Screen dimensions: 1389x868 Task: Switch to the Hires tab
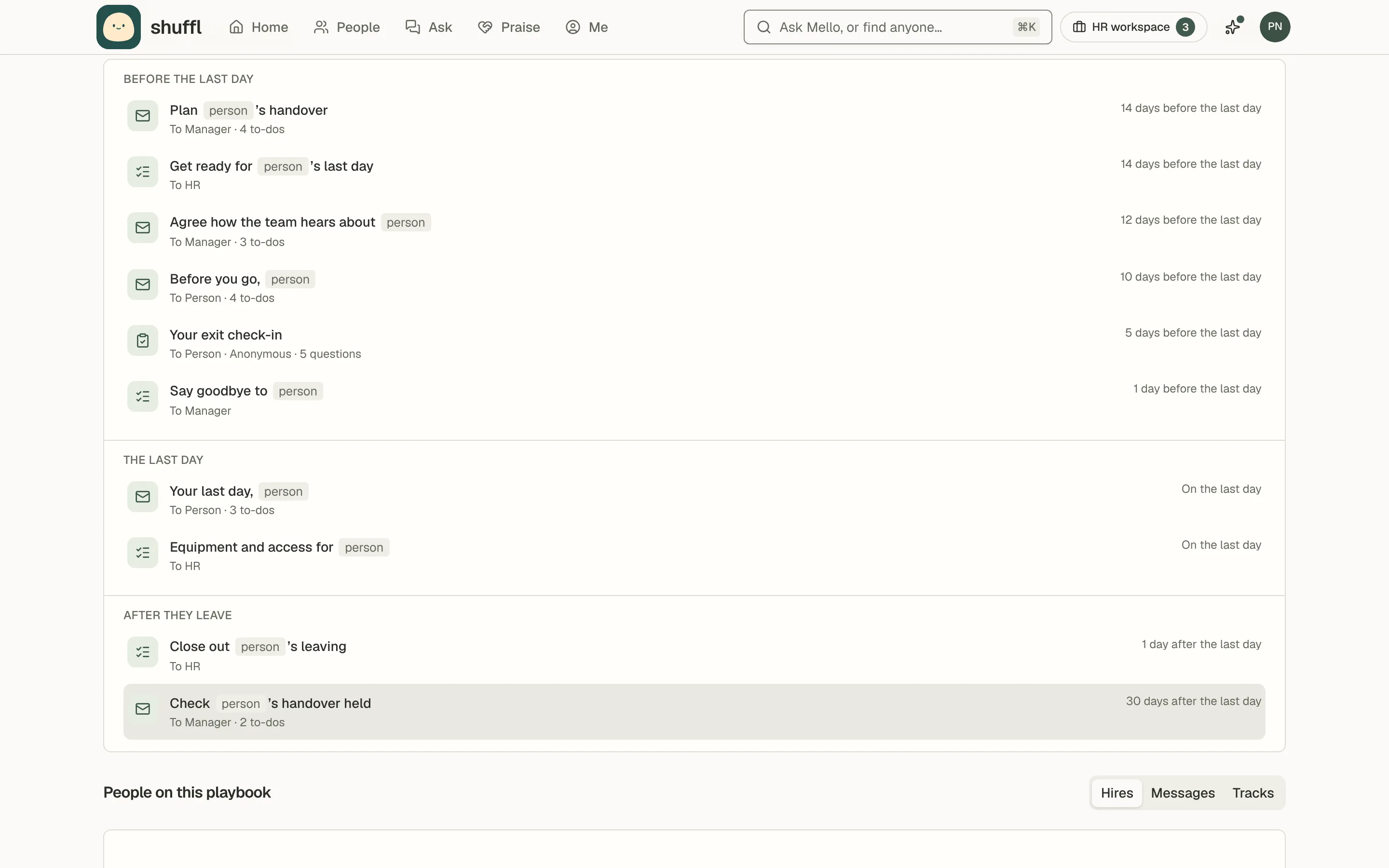(1117, 793)
